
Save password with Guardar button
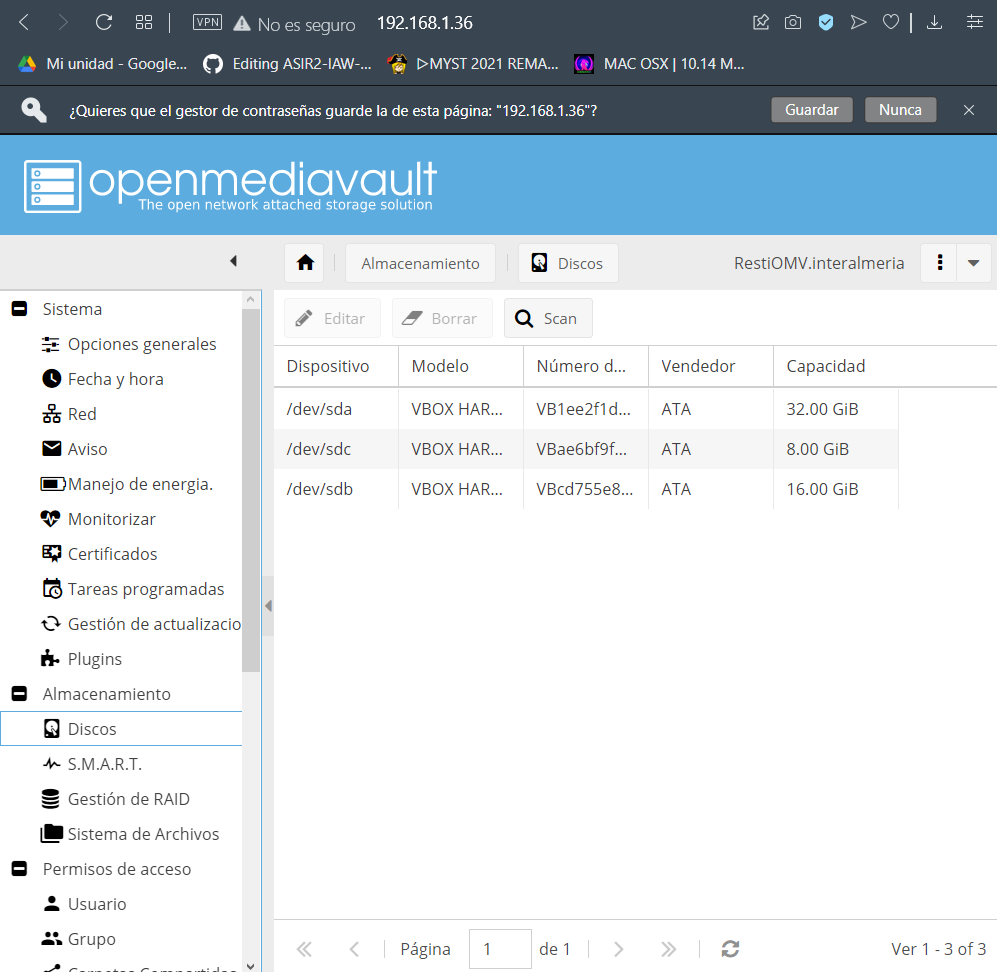811,110
